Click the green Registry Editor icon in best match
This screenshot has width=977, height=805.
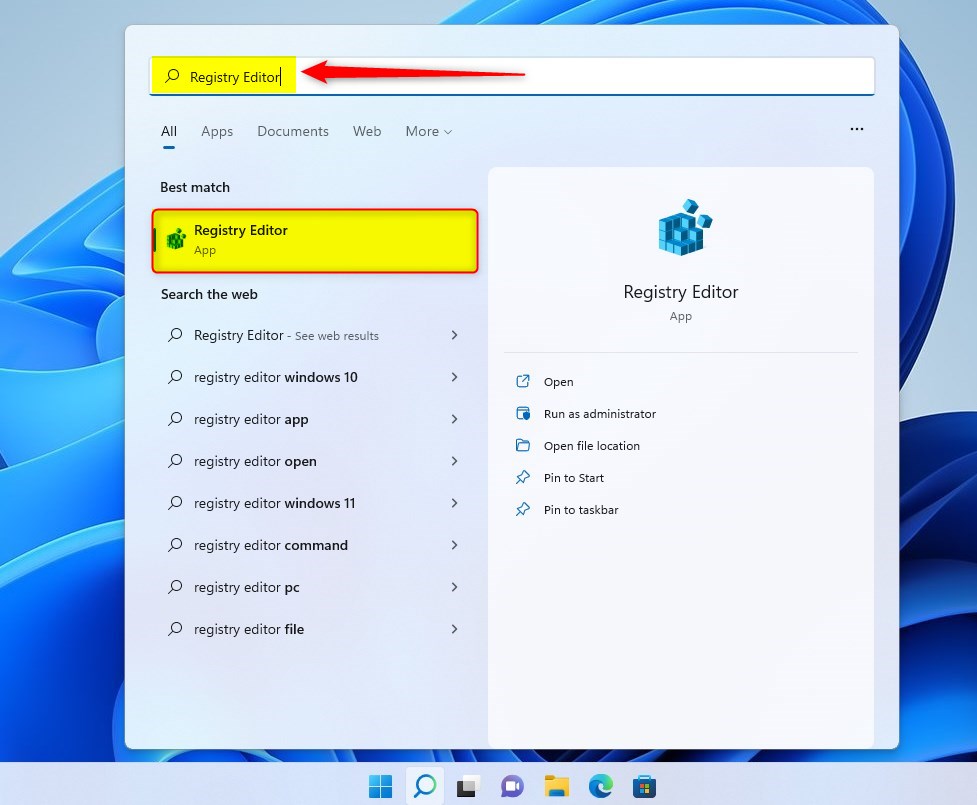tap(176, 239)
